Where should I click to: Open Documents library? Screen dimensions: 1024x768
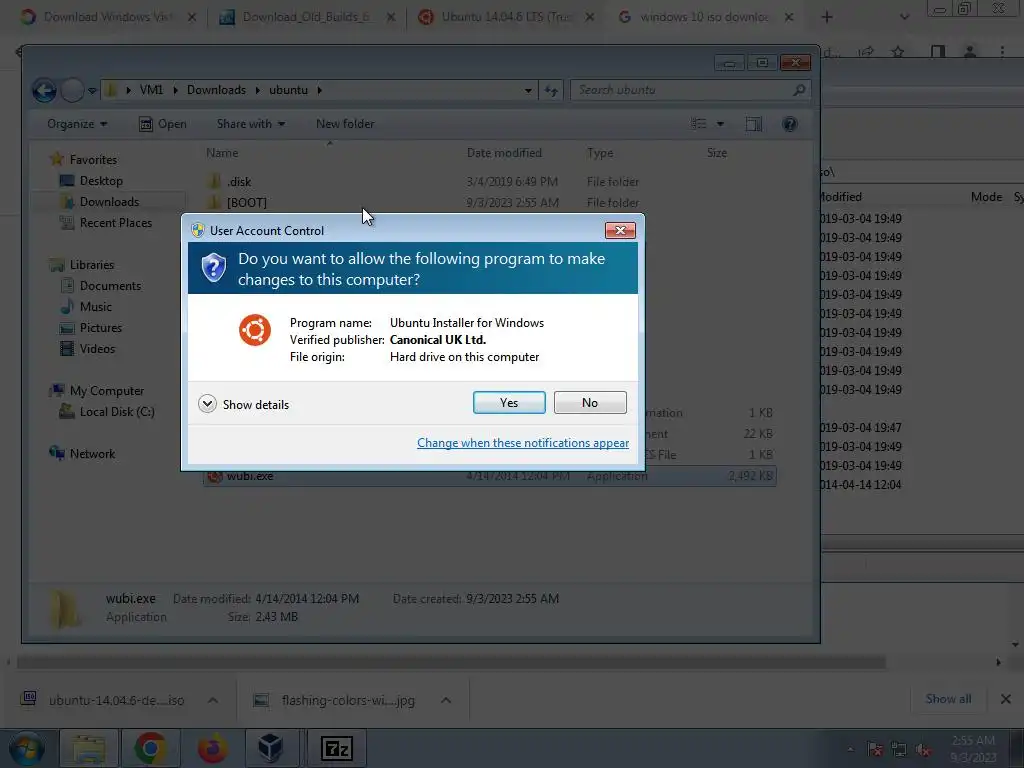pyautogui.click(x=100, y=285)
